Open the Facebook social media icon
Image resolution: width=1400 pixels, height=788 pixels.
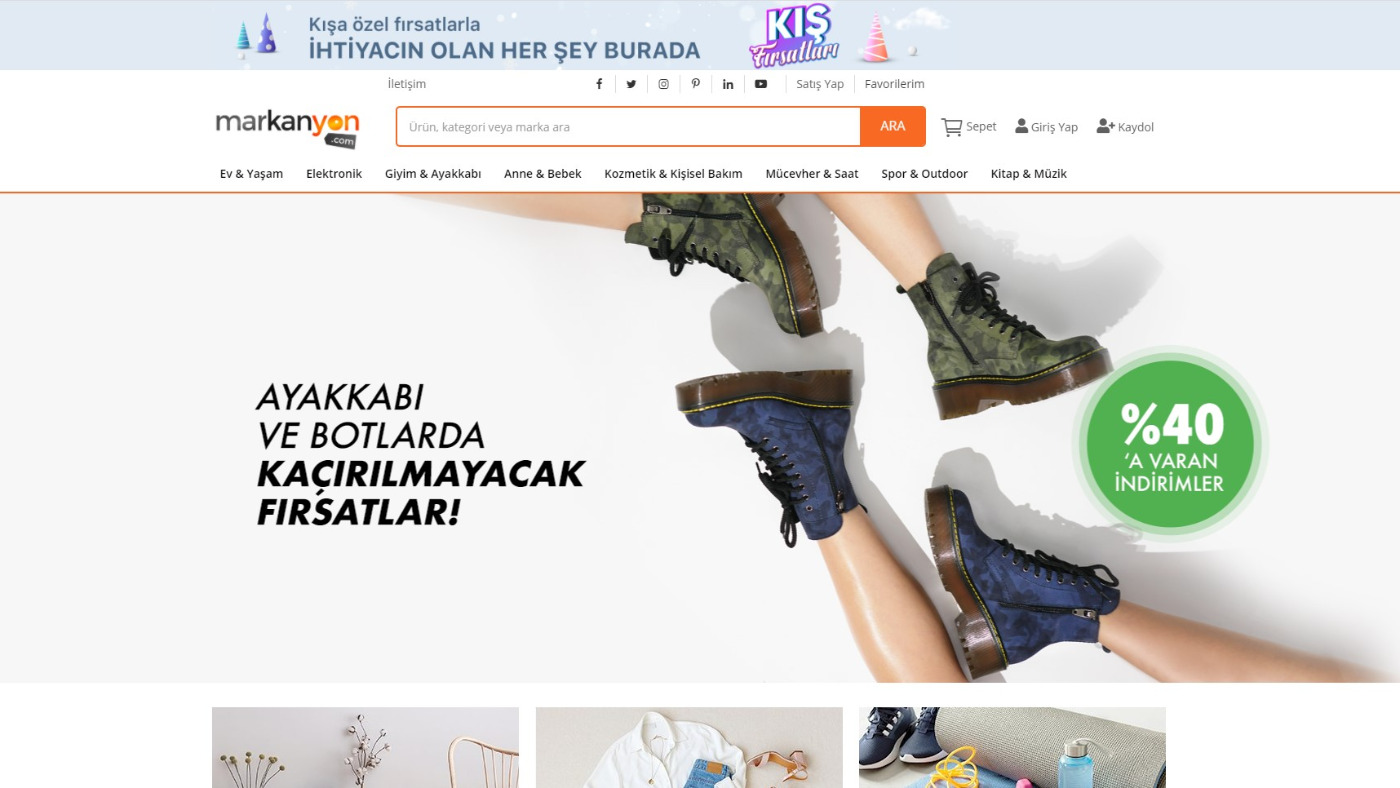point(598,83)
